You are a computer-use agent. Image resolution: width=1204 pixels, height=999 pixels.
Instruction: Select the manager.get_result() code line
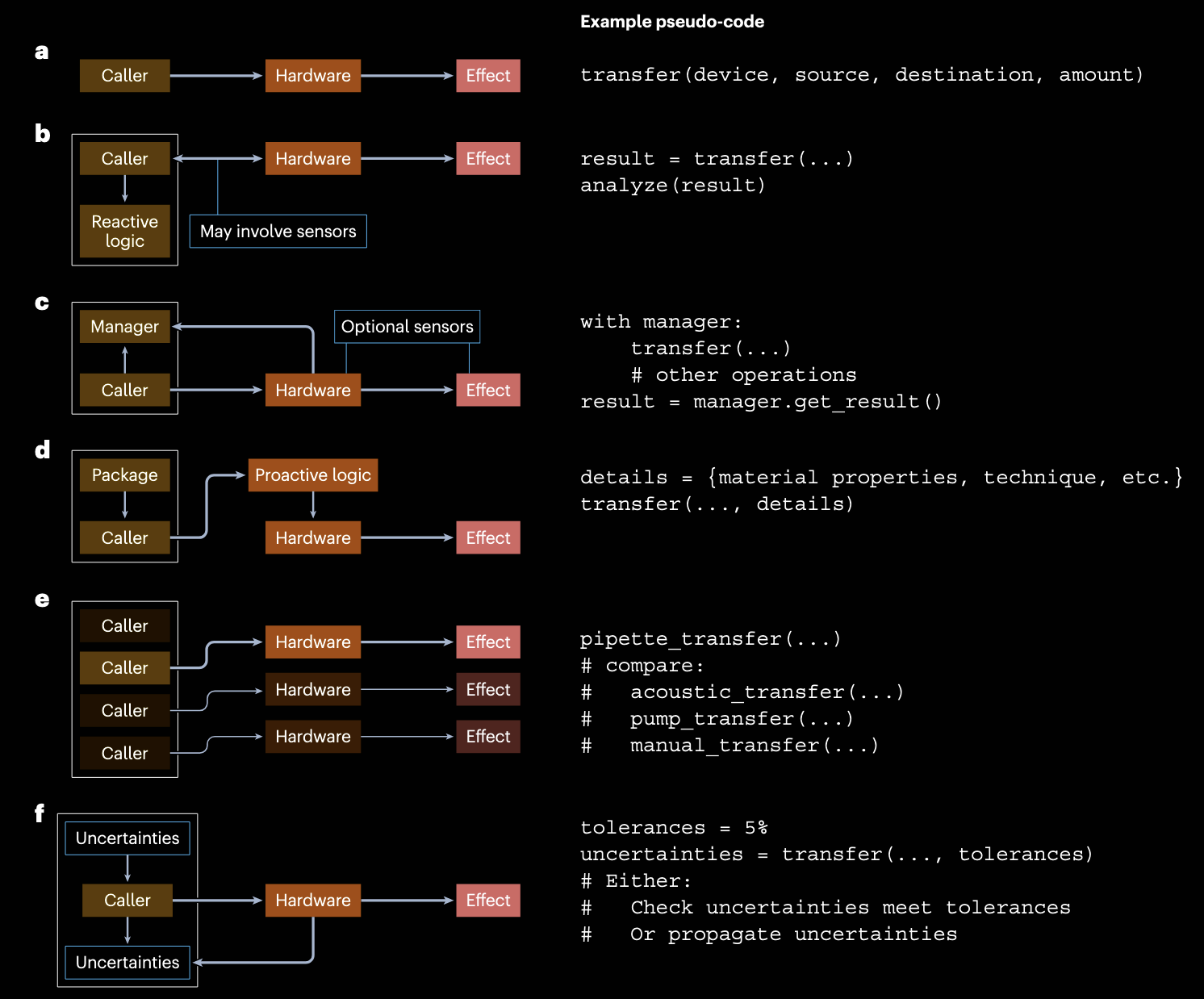click(x=760, y=402)
